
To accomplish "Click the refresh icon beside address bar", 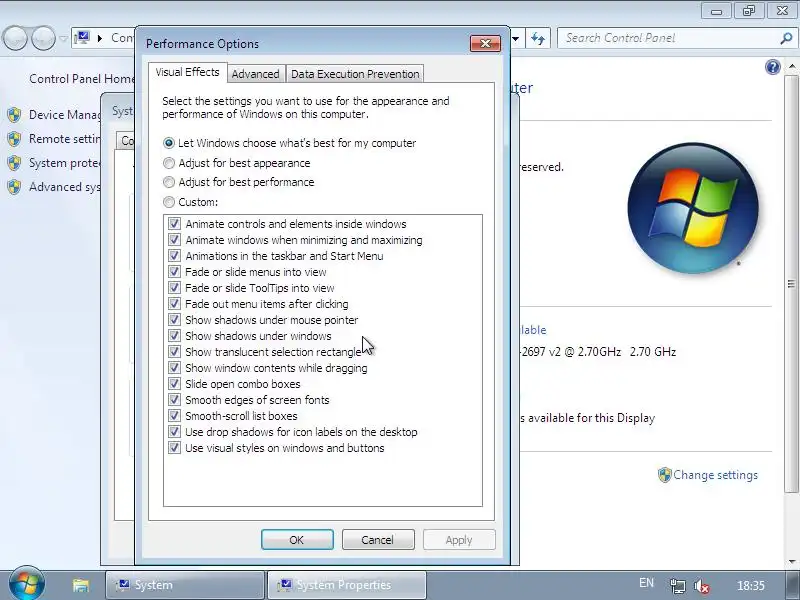I will coord(538,38).
